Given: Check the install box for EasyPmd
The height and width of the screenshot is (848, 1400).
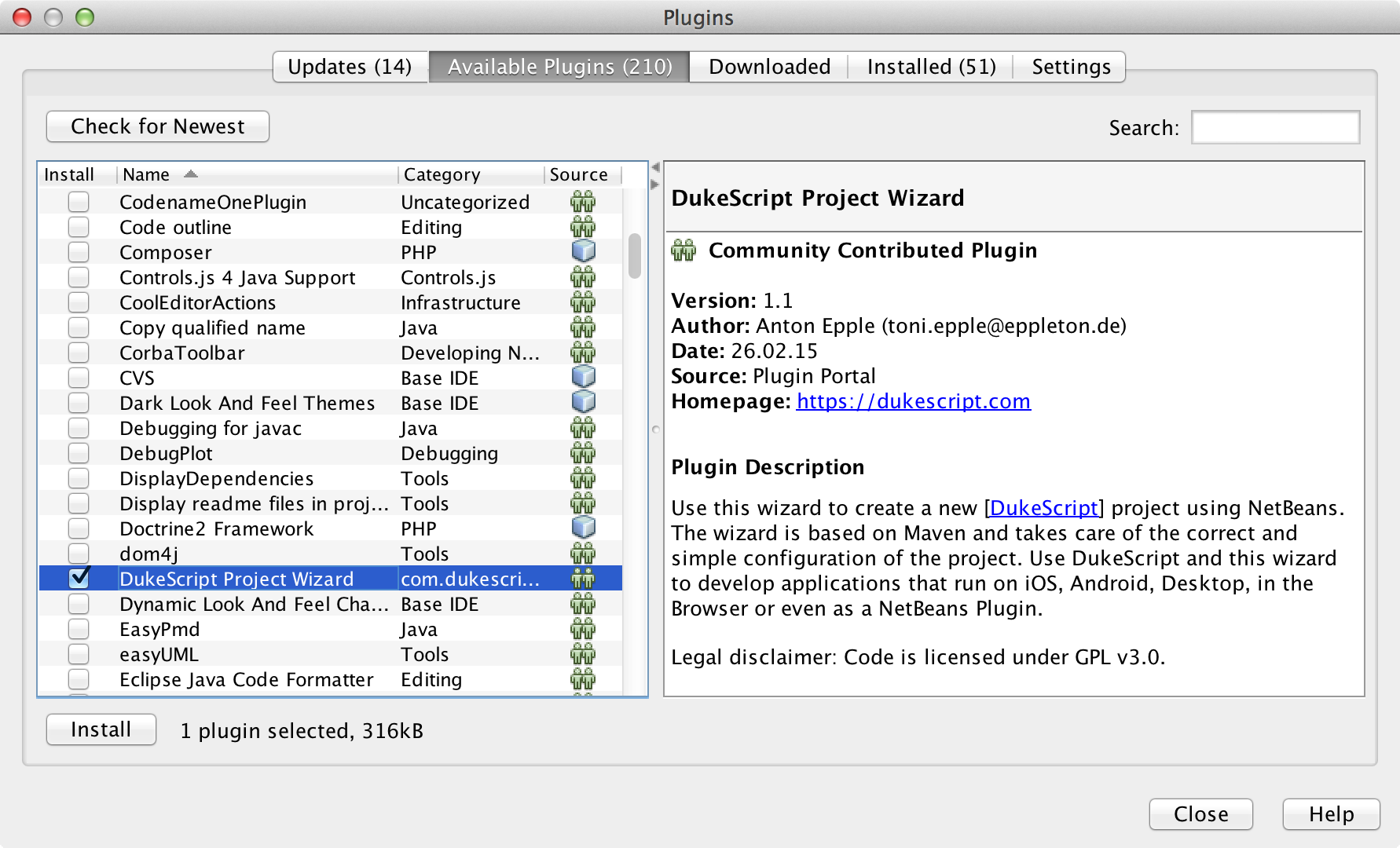Looking at the screenshot, I should (x=79, y=629).
